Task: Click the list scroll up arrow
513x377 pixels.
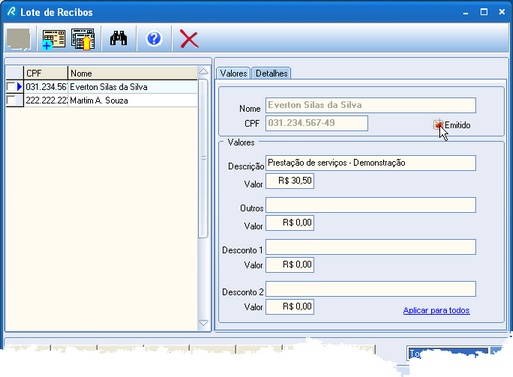Action: pyautogui.click(x=203, y=72)
